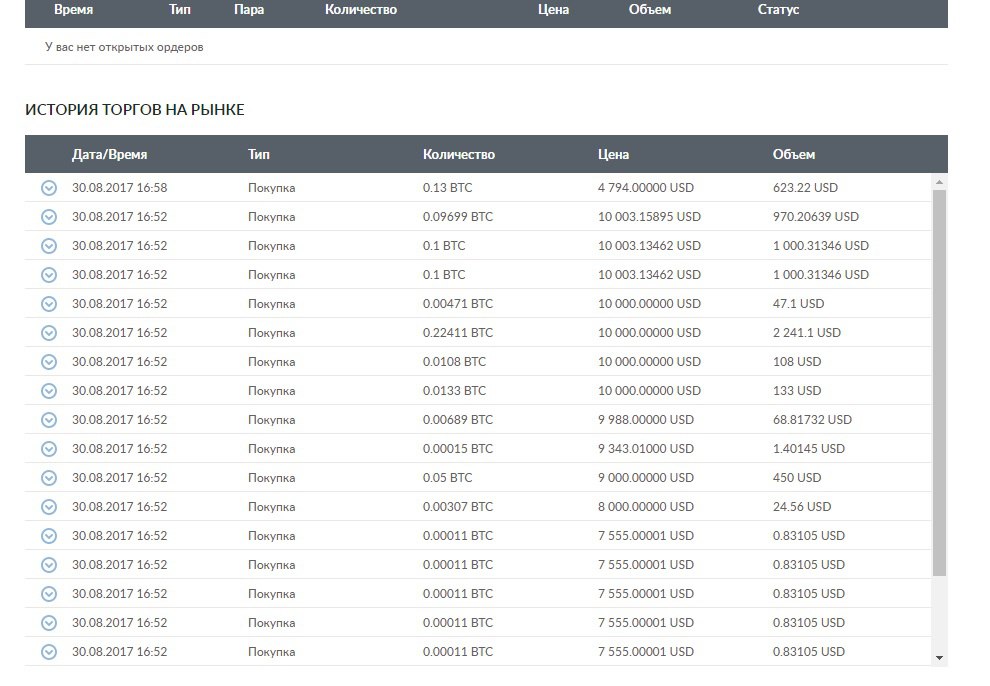Screen dimensions: 990x686
Task: Click the Время header in open orders table
Action: [73, 10]
